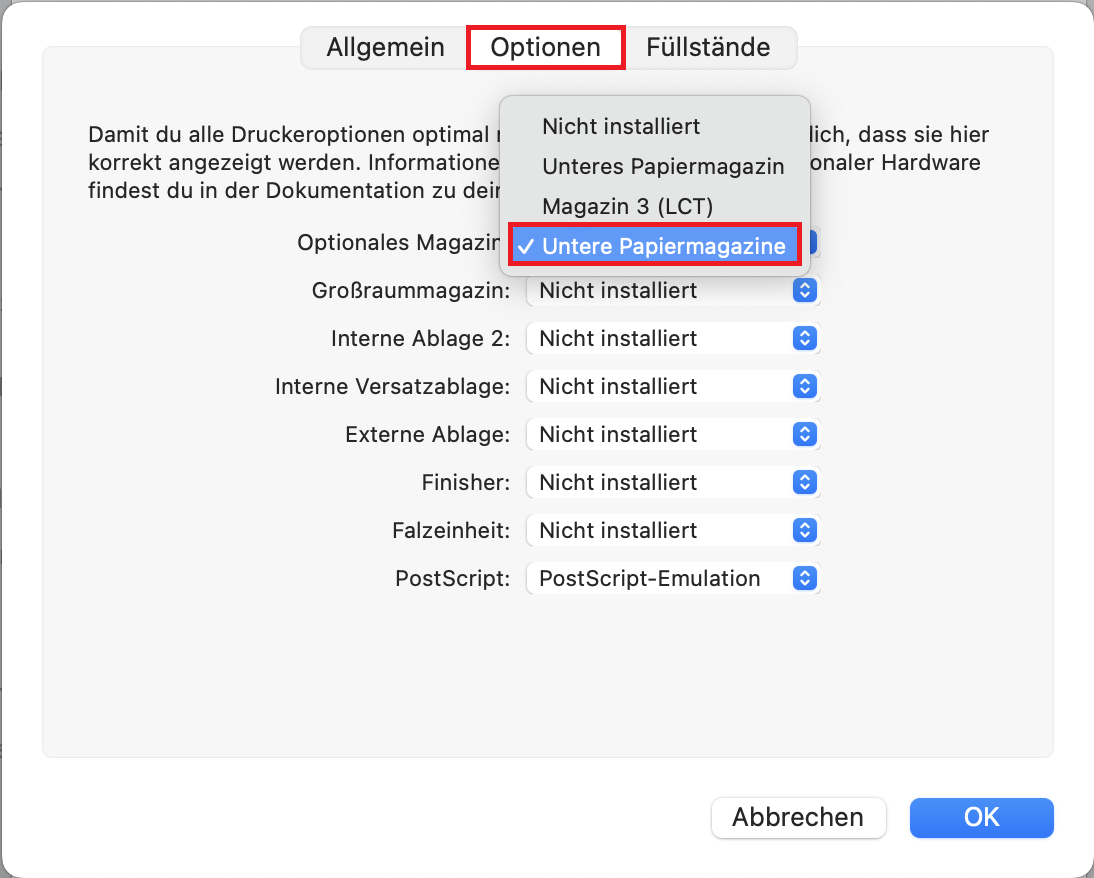The image size is (1094, 878).
Task: Open the Falzeinheit dropdown
Action: click(672, 531)
